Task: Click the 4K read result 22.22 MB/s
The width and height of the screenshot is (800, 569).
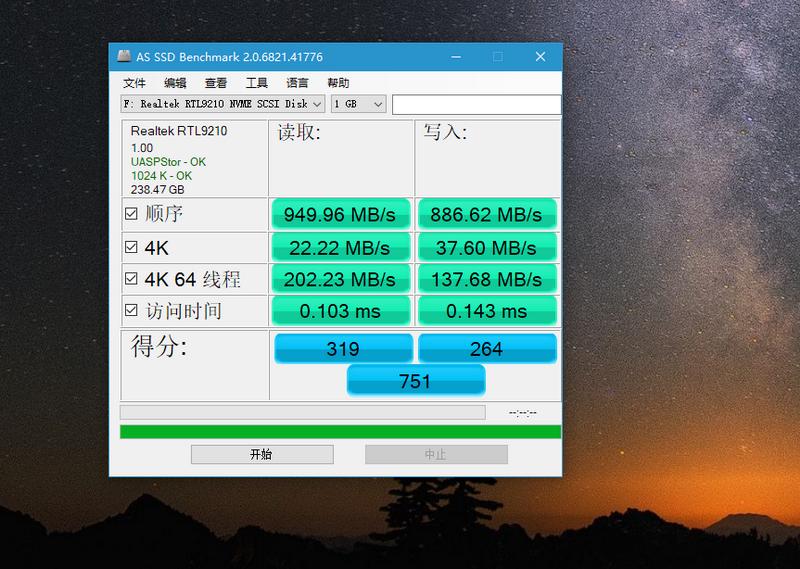Action: click(340, 248)
